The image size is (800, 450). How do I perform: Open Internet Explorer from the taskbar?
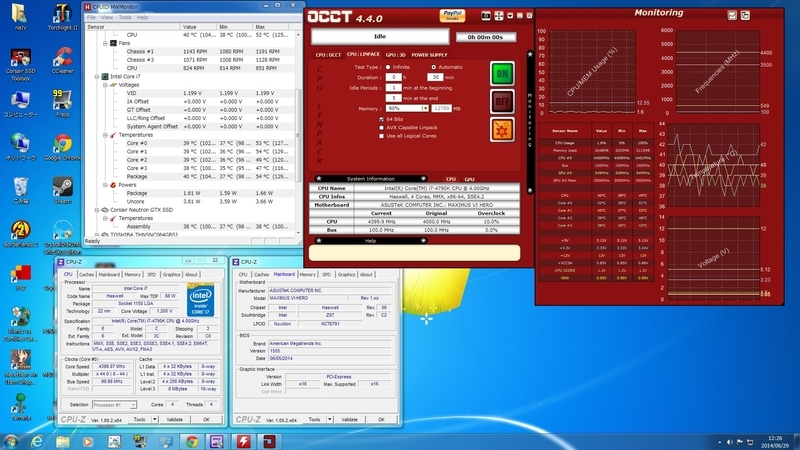pyautogui.click(x=36, y=441)
